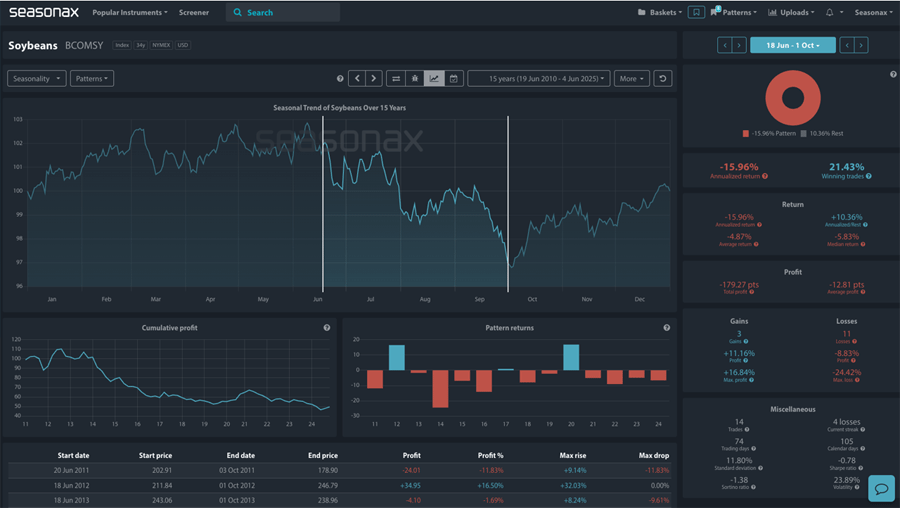Toggle the swap arrows button in toolbar
The height and width of the screenshot is (508, 900).
pos(396,78)
